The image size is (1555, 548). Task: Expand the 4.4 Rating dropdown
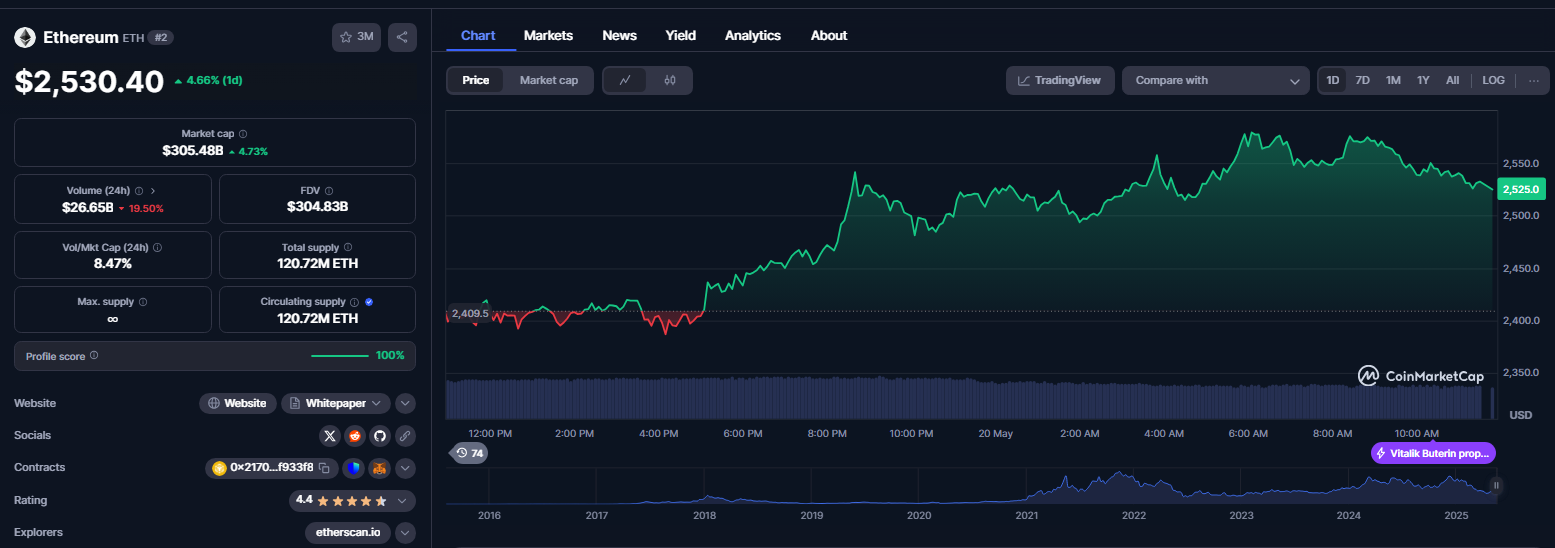tap(352, 500)
